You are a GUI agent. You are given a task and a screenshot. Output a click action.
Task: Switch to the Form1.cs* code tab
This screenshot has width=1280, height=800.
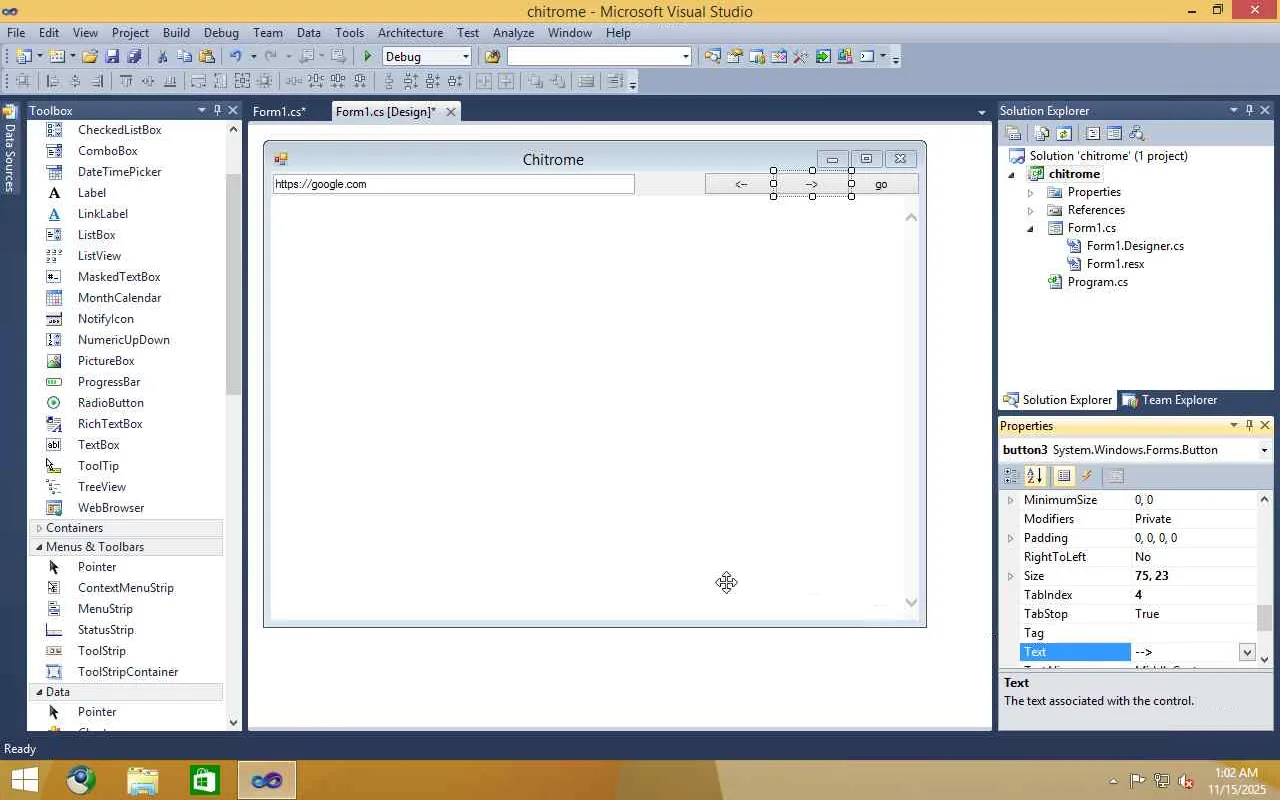pyautogui.click(x=279, y=111)
